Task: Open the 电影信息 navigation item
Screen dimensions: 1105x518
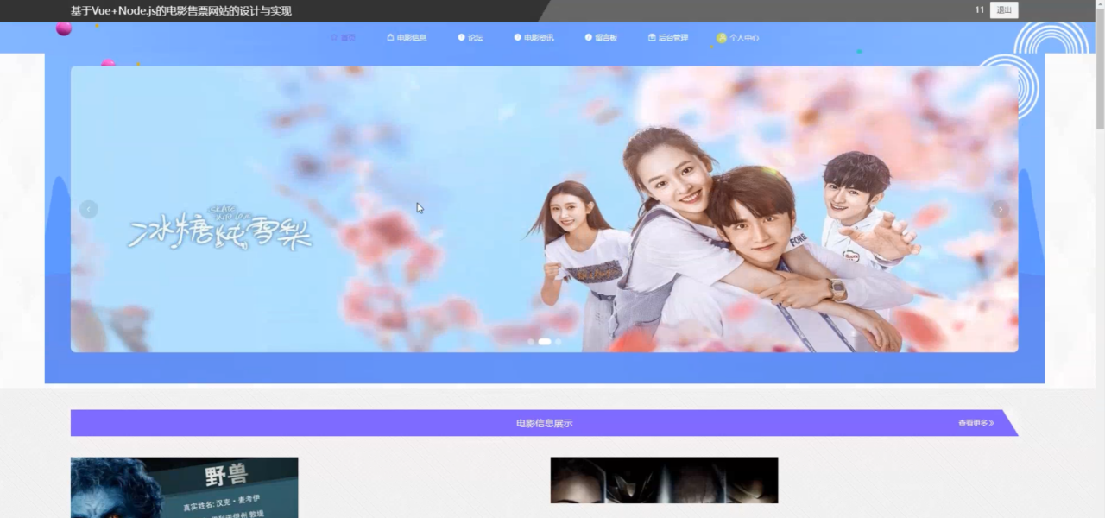Action: pos(407,38)
